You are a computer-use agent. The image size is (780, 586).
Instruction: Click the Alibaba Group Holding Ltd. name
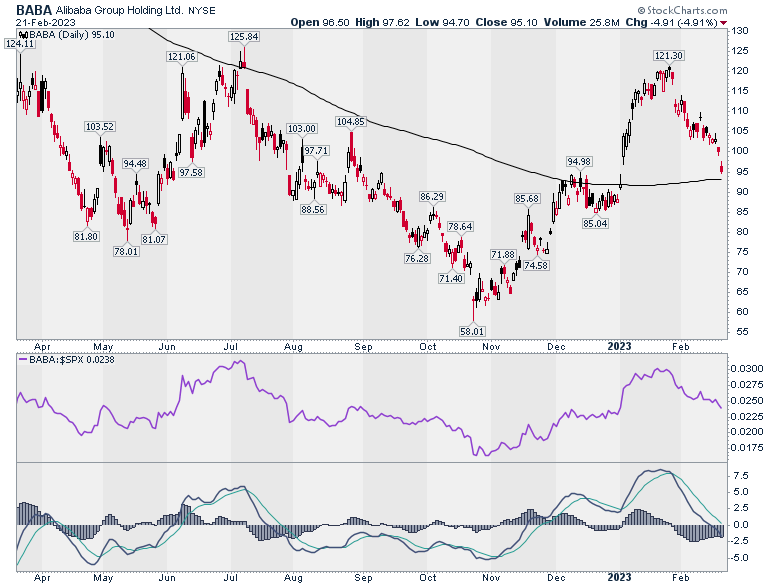[119, 10]
